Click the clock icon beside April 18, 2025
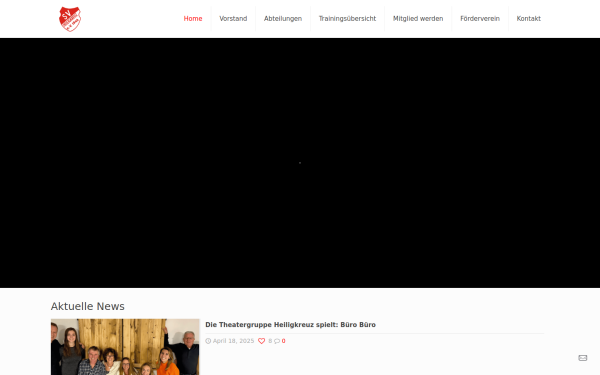The image size is (600, 375). click(208, 341)
